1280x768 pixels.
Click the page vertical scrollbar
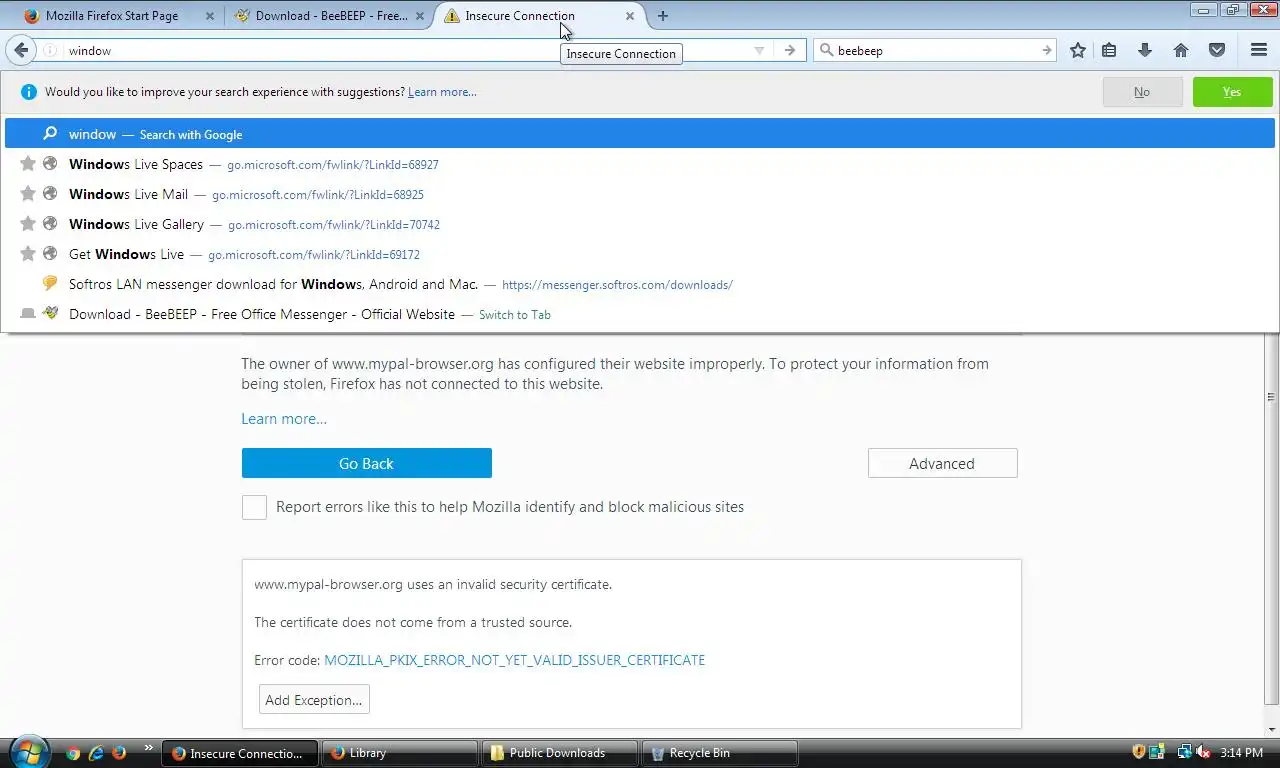coord(1271,520)
